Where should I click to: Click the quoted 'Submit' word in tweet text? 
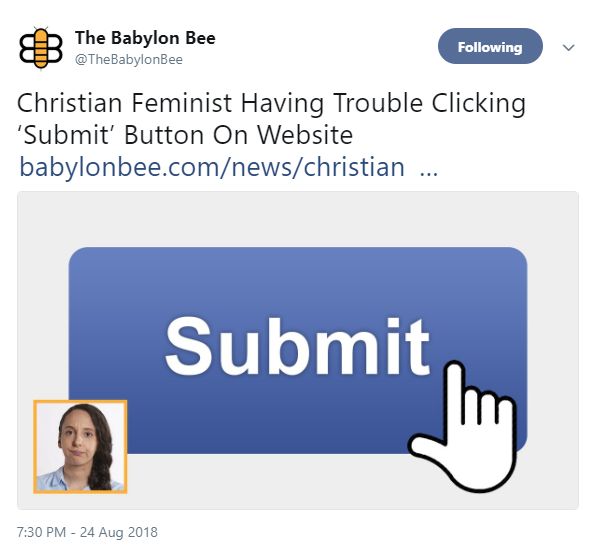click(x=67, y=135)
